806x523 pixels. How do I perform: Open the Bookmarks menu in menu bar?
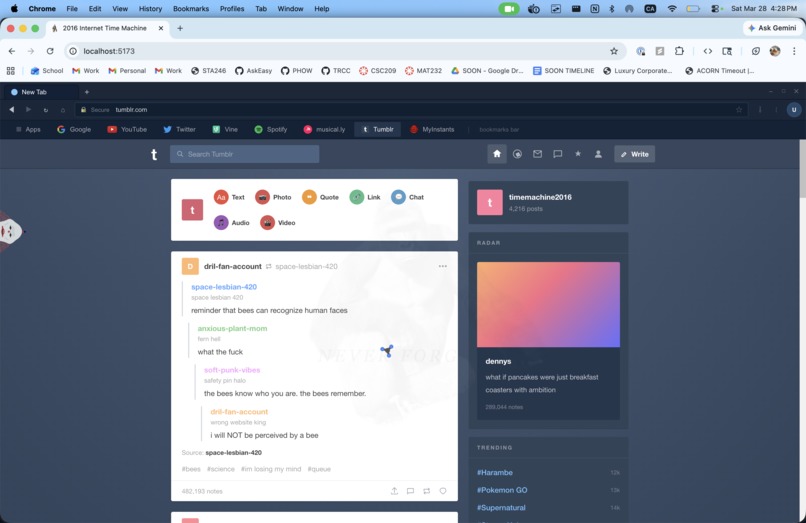pos(191,9)
